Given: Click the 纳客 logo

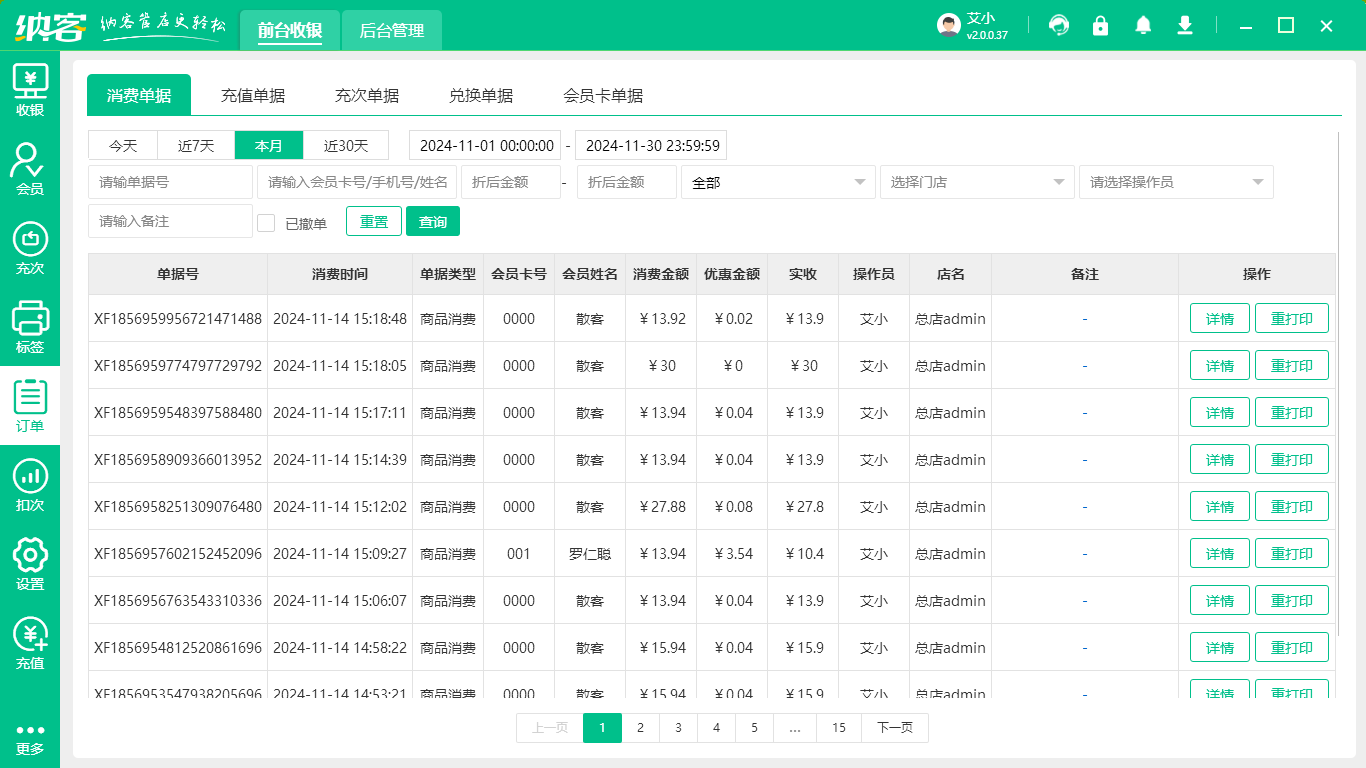Looking at the screenshot, I should pyautogui.click(x=51, y=26).
